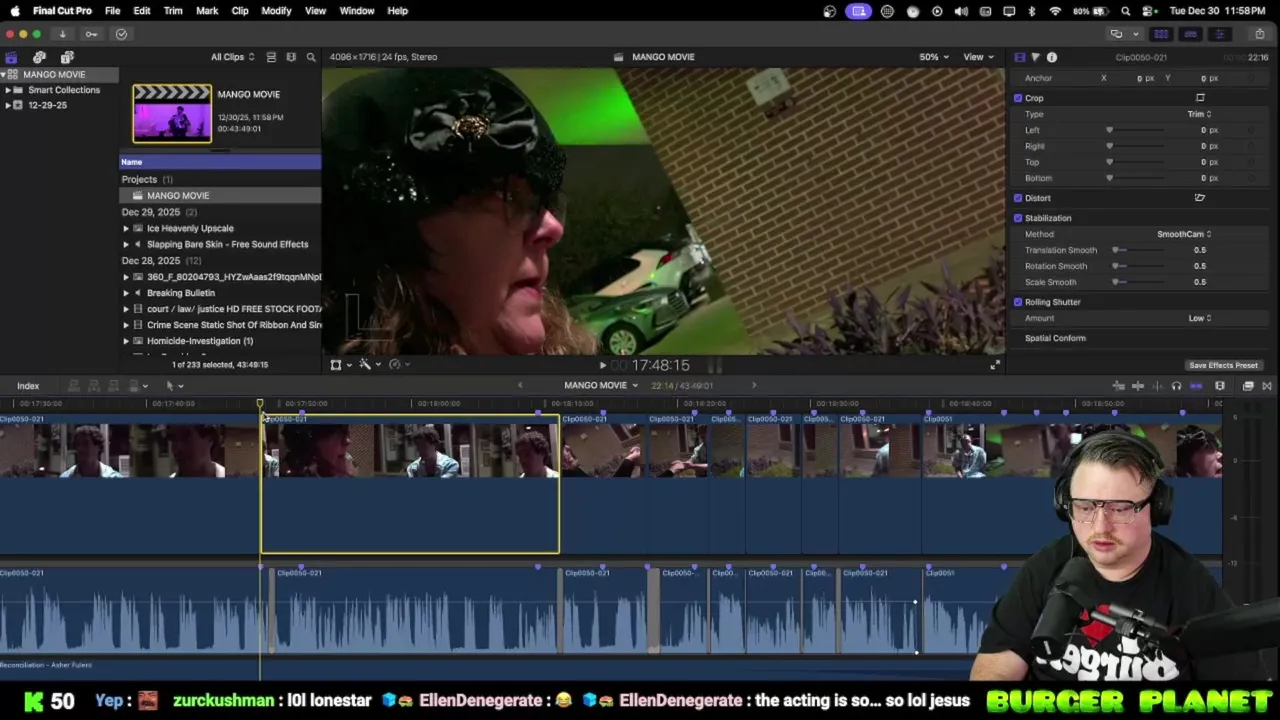Show the Libraries sidebar clapper icon
The image size is (1280, 720).
[x=11, y=57]
